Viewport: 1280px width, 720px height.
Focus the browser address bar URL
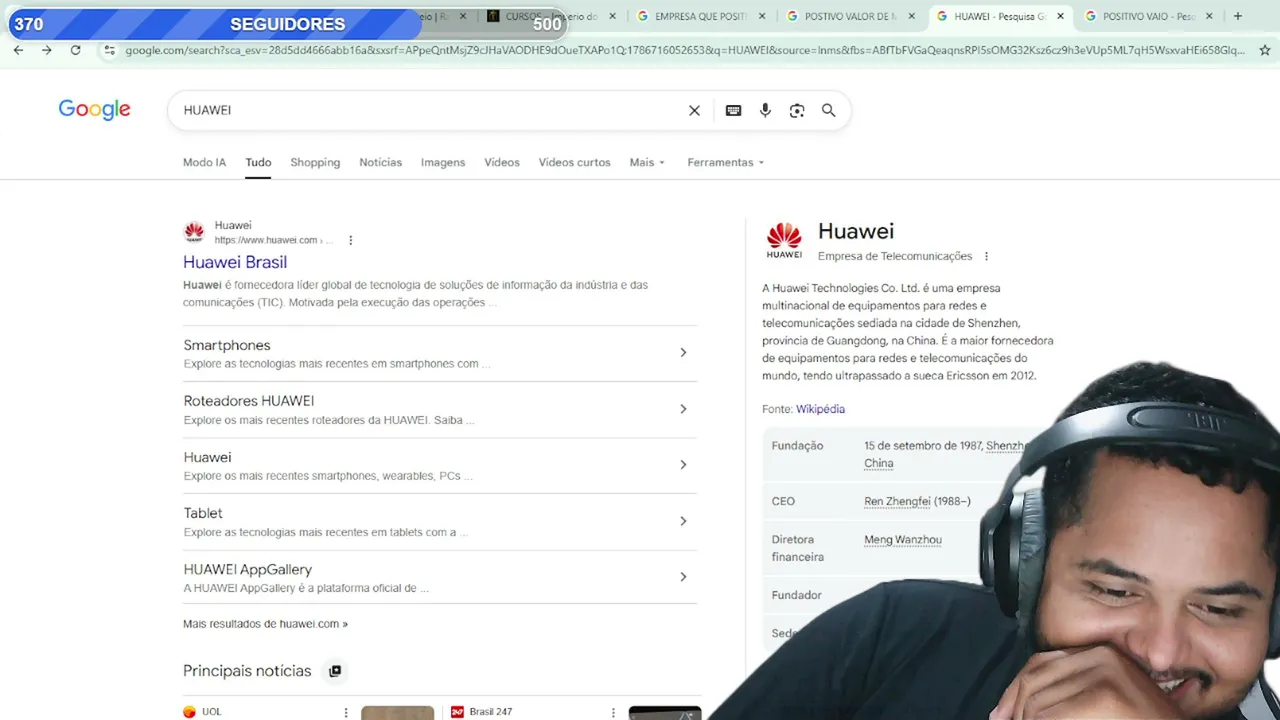coord(685,50)
